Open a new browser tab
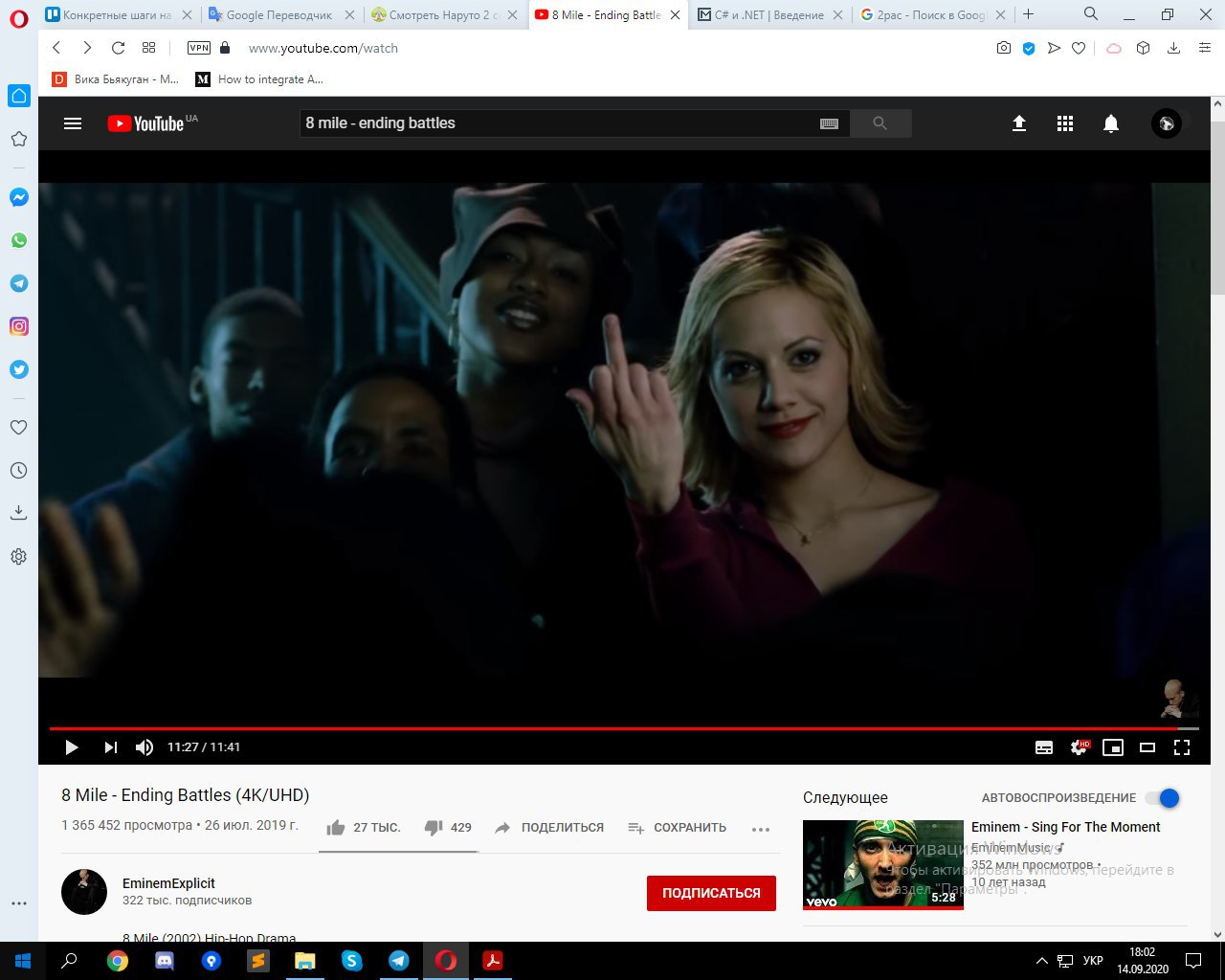This screenshot has width=1225, height=980. pos(1029,14)
